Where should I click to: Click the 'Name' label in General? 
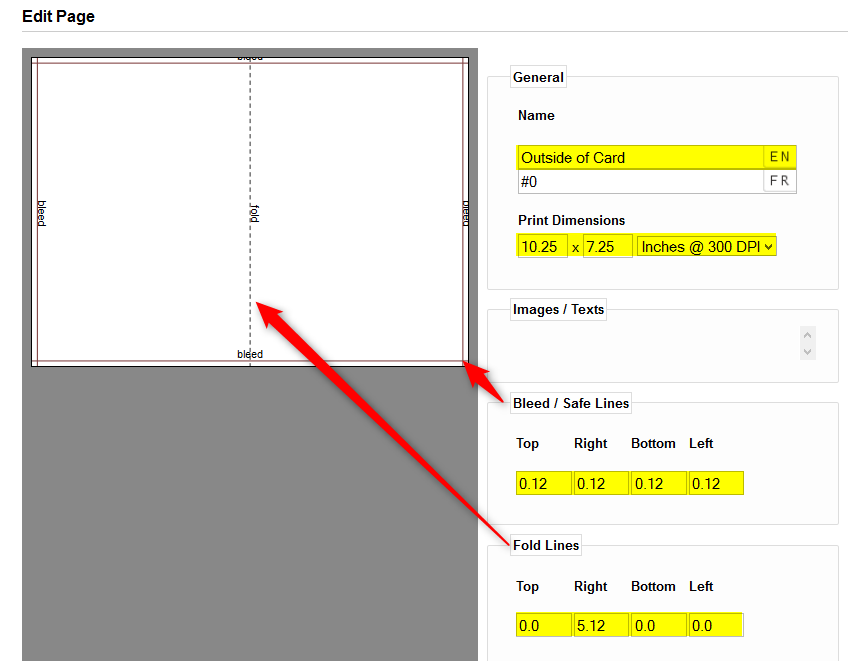click(536, 115)
